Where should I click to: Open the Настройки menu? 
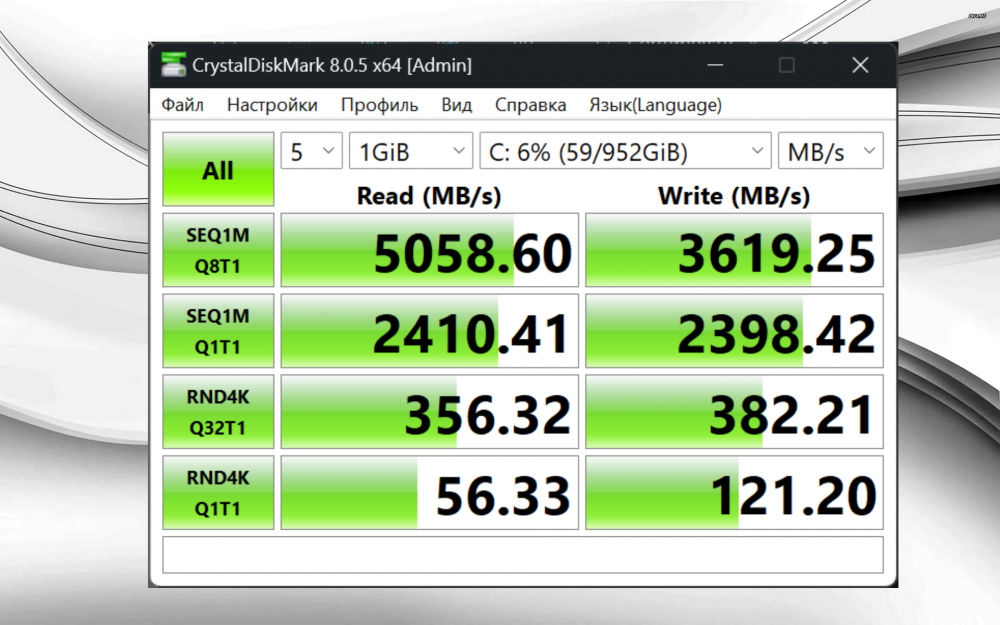click(x=272, y=105)
